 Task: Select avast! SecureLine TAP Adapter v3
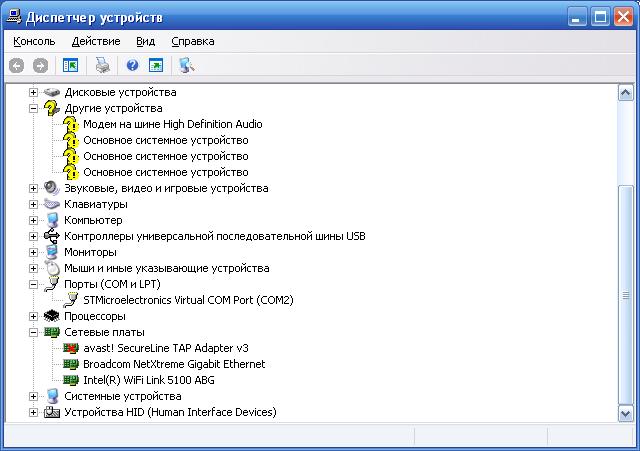pyautogui.click(x=165, y=348)
